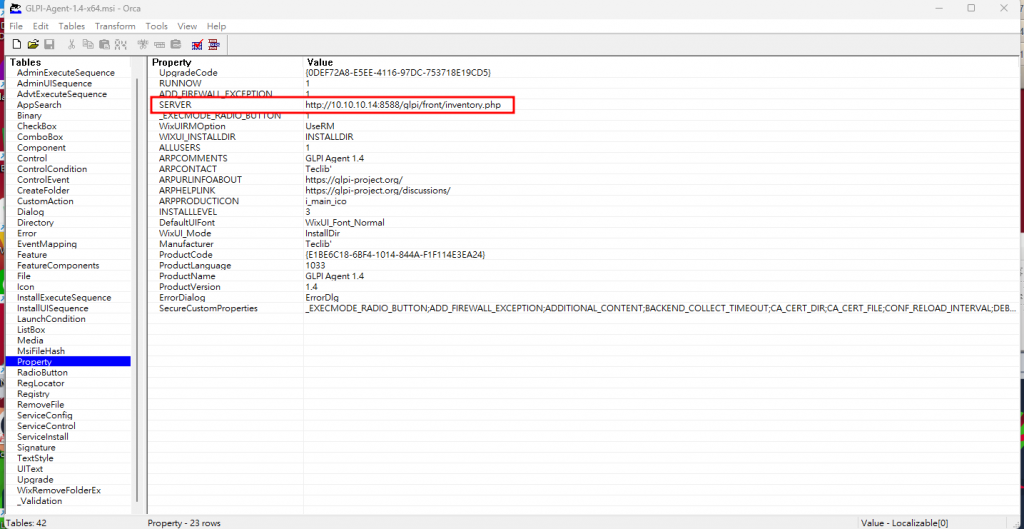Screen dimensions: 1024x529
Task: Open the View menu
Action: tap(187, 26)
